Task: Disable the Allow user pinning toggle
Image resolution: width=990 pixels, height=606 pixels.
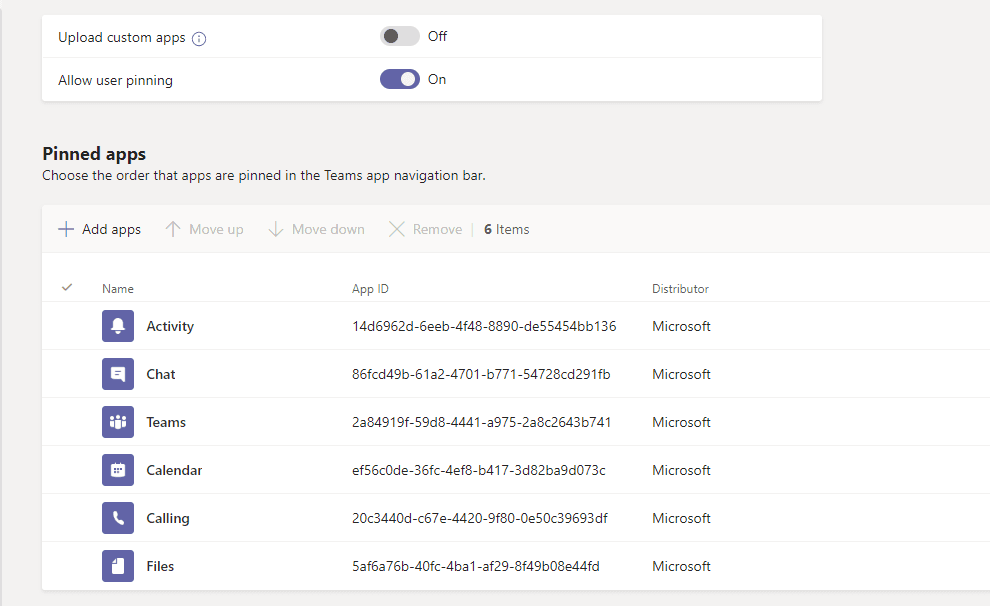Action: 400,79
